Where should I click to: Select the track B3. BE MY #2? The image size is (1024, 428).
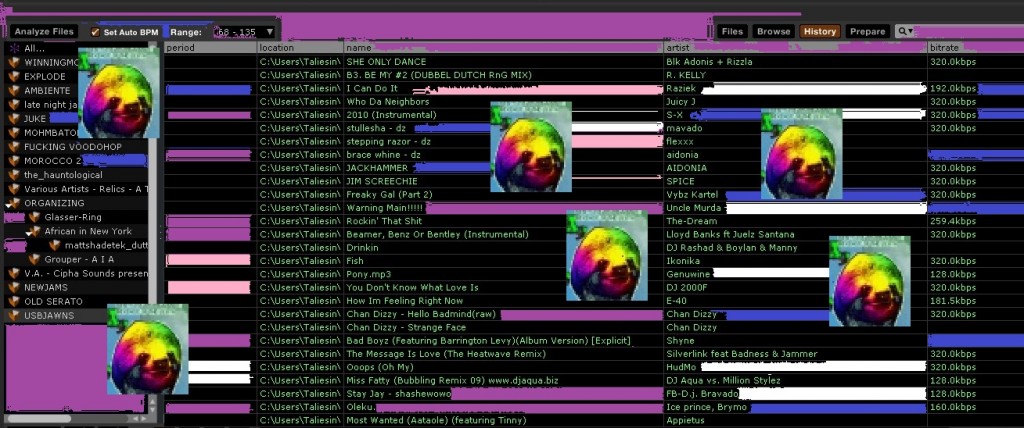click(439, 75)
